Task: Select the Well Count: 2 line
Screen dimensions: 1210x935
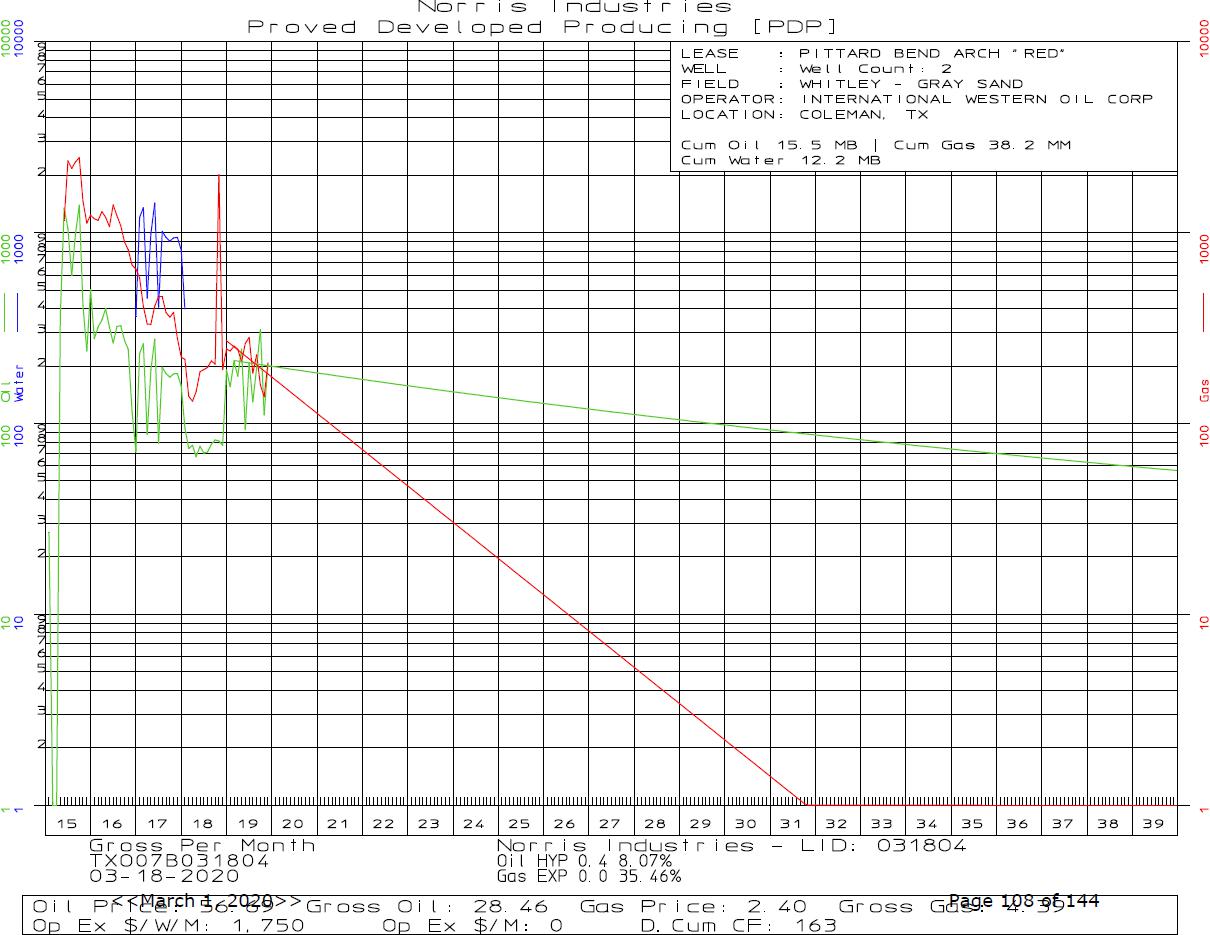Action: pos(816,69)
